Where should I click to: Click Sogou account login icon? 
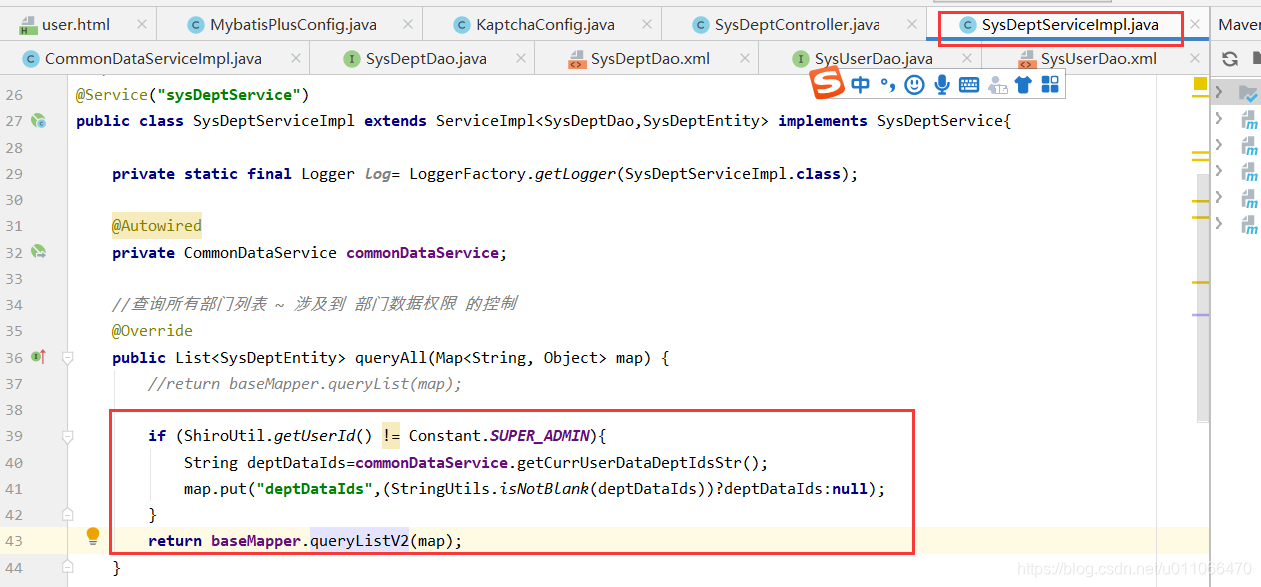(x=996, y=85)
